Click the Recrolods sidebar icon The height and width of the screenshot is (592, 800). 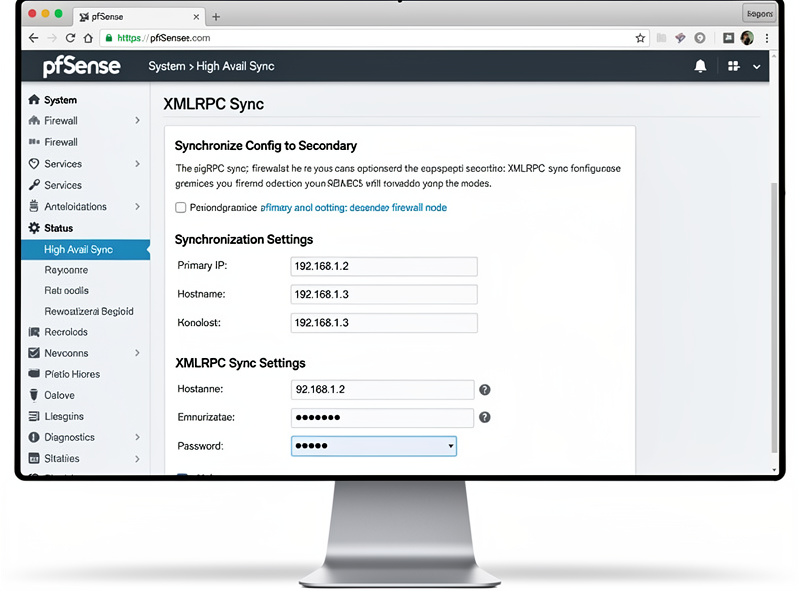34,332
